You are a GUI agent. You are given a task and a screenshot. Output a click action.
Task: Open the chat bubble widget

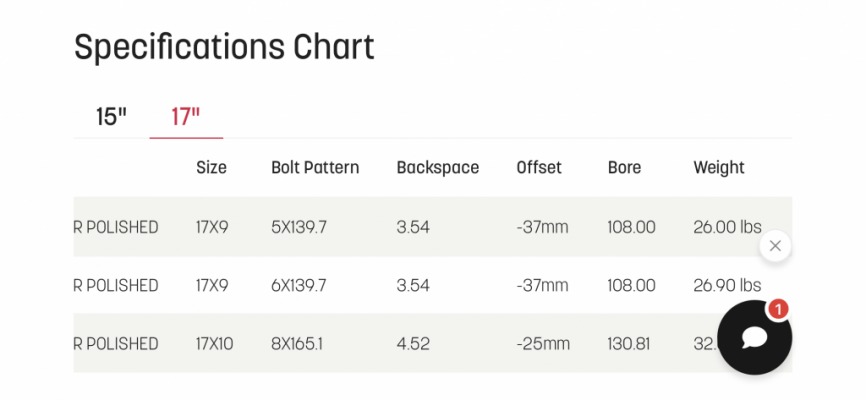[754, 338]
